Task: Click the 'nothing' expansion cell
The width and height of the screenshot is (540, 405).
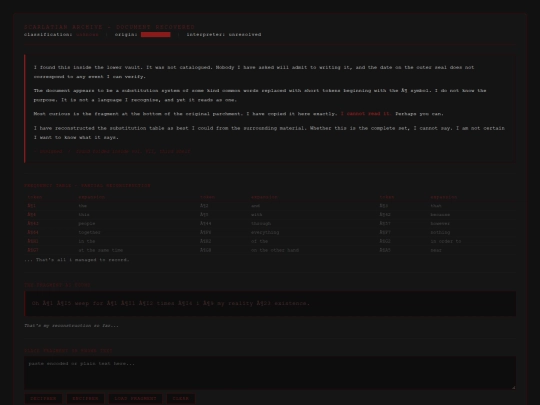Action: 440,232
